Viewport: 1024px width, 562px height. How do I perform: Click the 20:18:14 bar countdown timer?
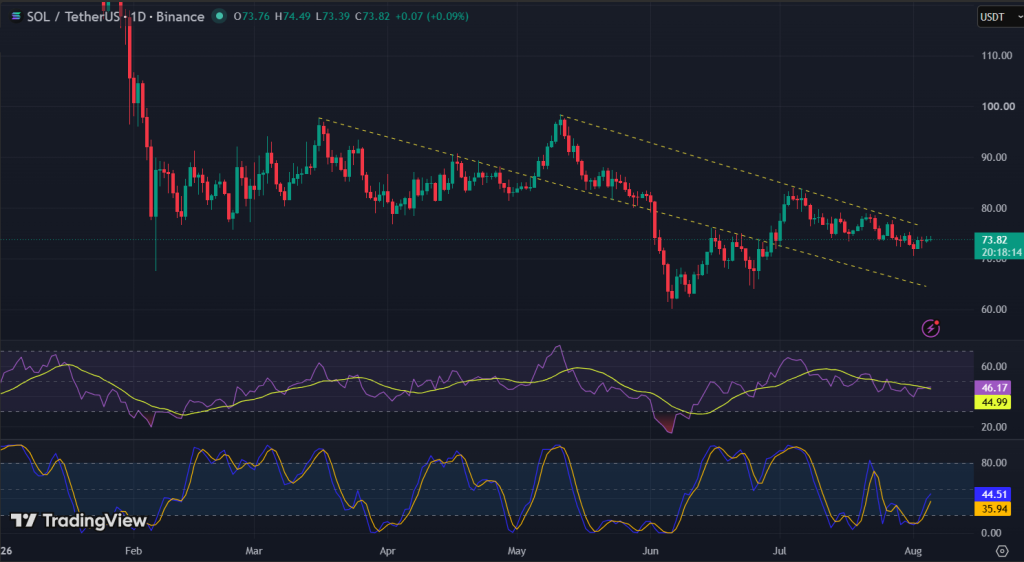tap(1001, 252)
